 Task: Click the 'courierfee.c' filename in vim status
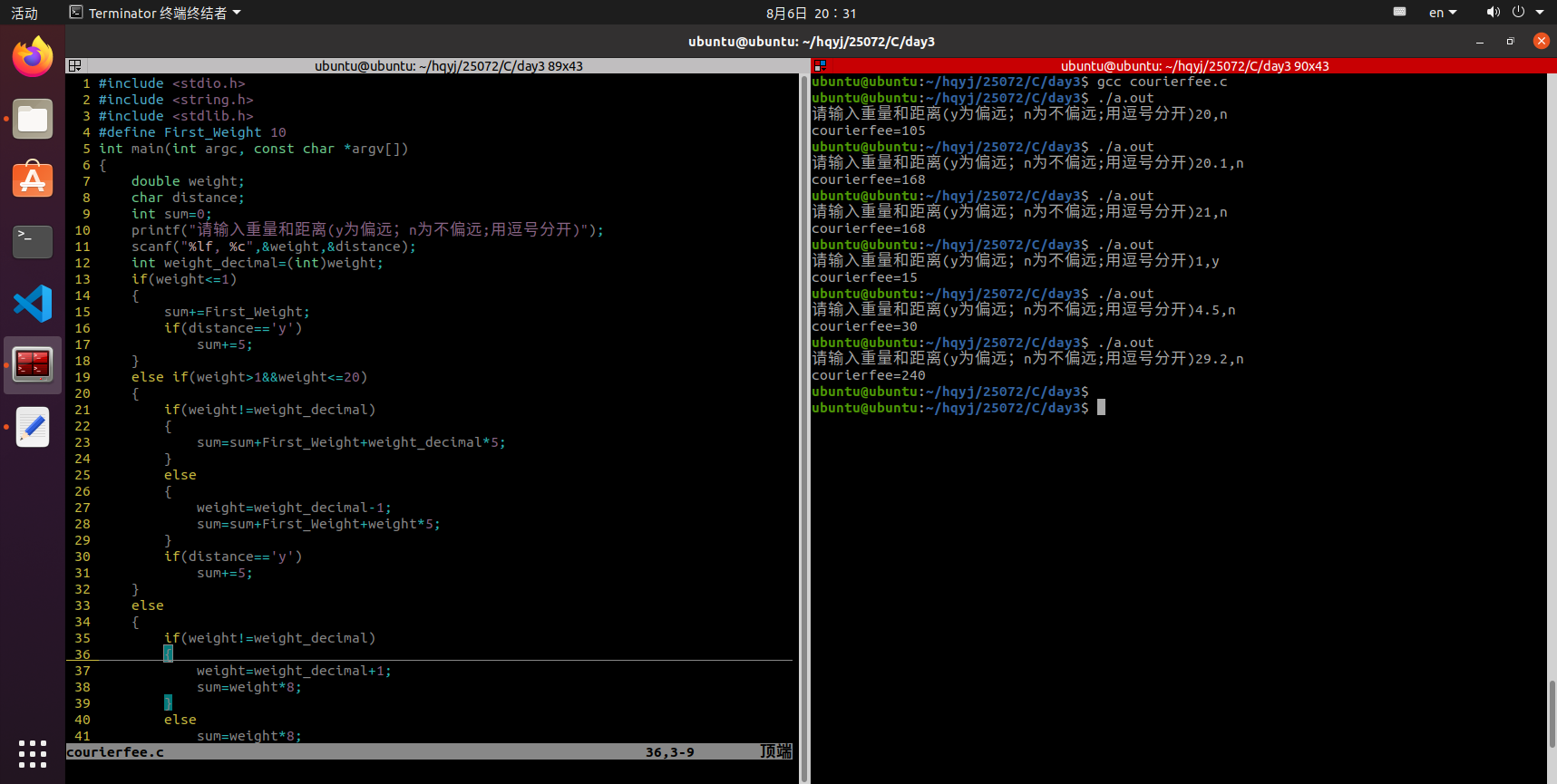pos(115,752)
